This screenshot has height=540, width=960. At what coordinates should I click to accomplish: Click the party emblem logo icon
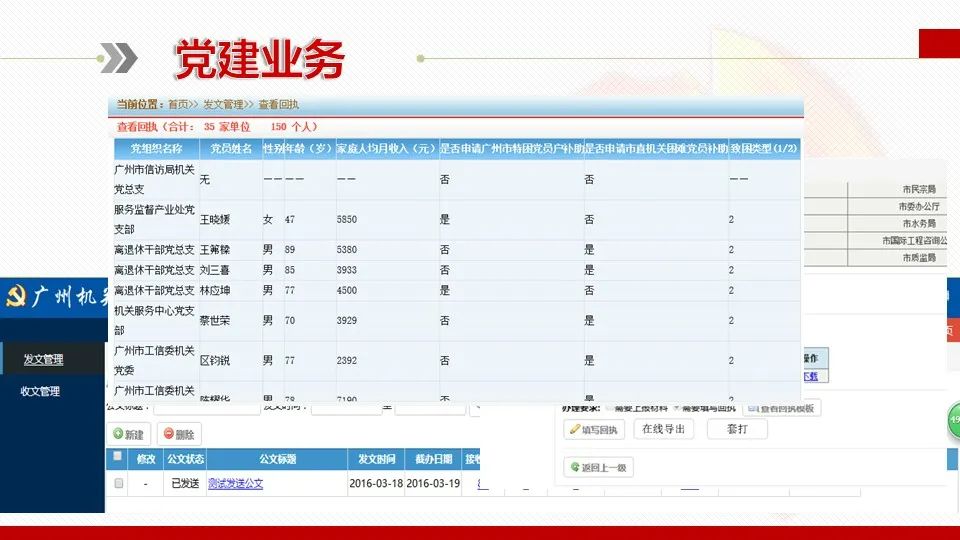pos(16,297)
